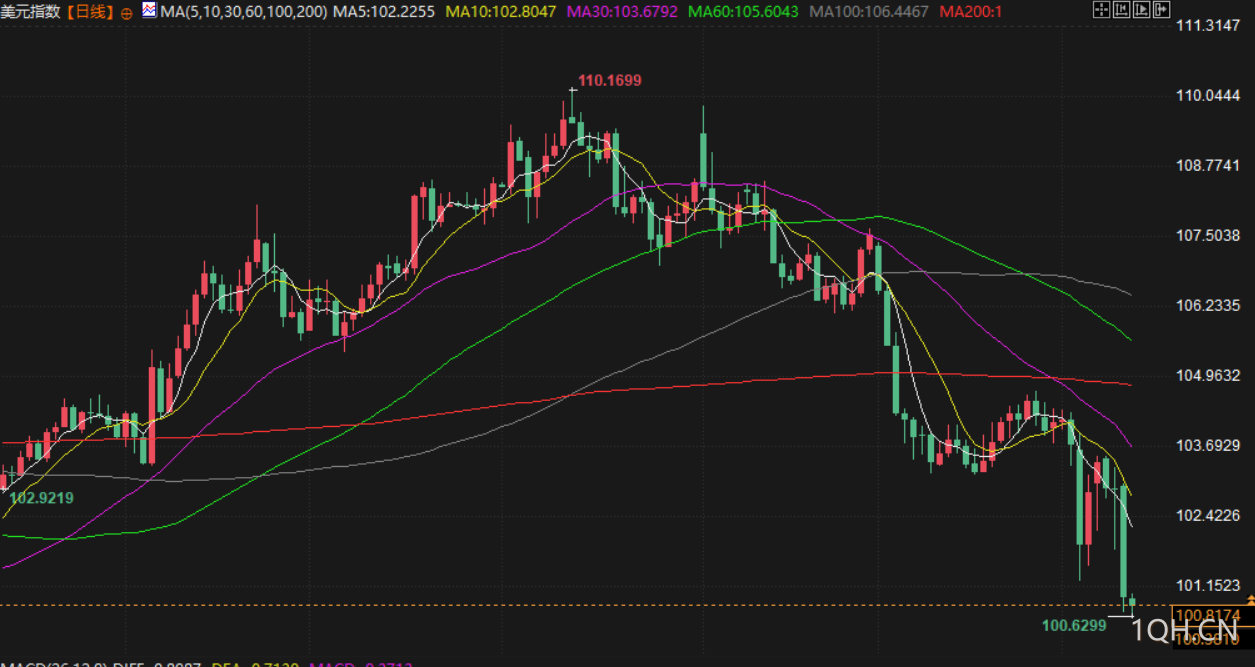Open the indicator chart icon before MA label
Screen dimensions: 1255x667
point(148,11)
